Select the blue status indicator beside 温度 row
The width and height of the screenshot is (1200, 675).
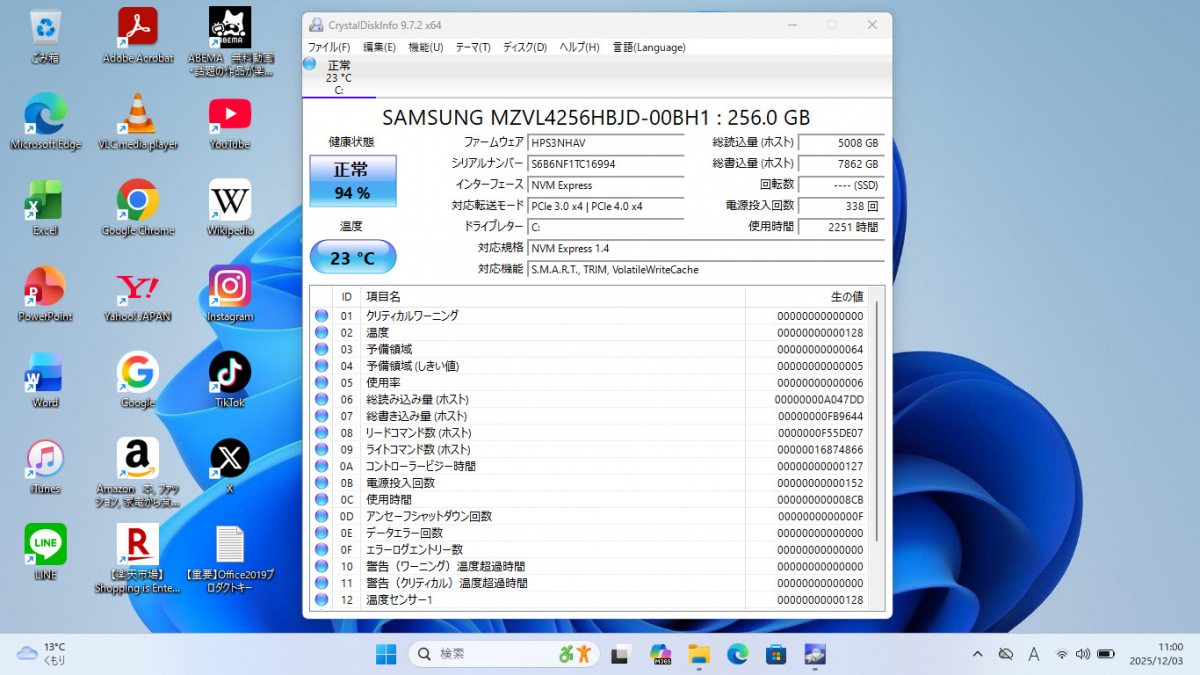click(321, 332)
